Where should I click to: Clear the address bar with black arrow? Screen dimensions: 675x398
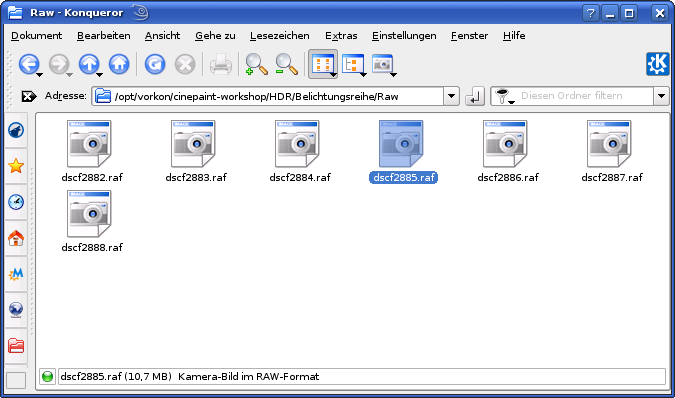pyautogui.click(x=29, y=96)
